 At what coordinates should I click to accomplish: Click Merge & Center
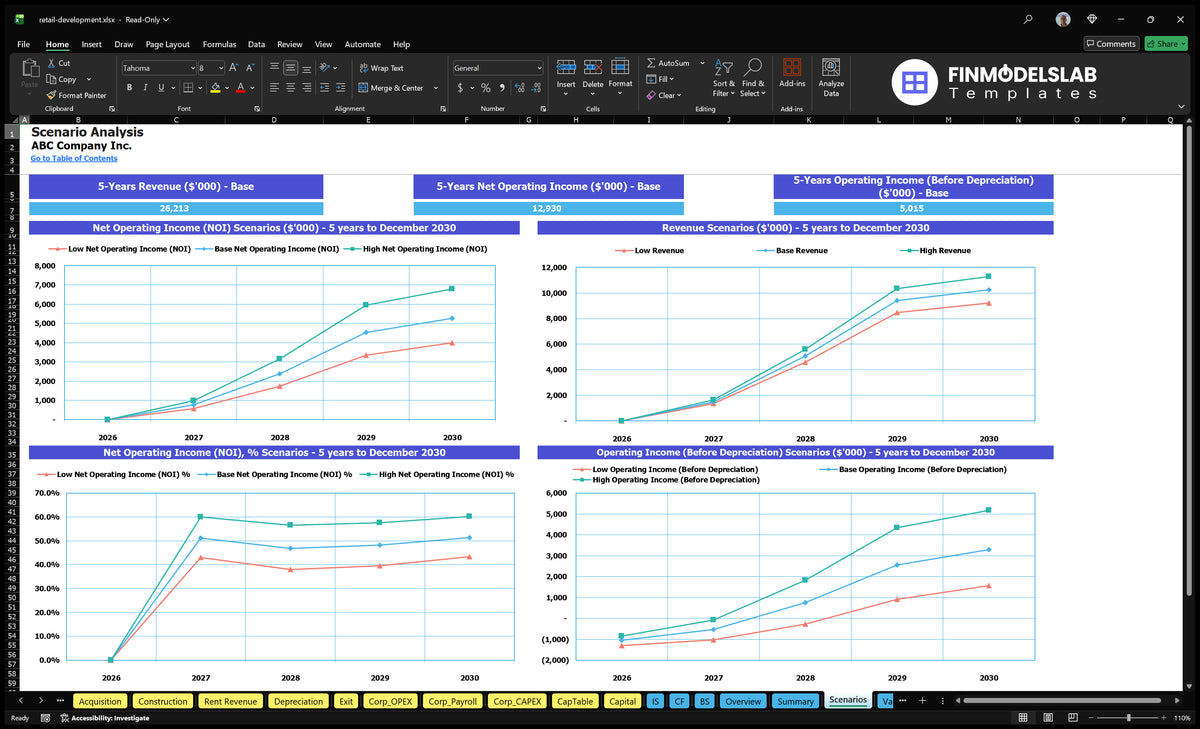tap(391, 88)
